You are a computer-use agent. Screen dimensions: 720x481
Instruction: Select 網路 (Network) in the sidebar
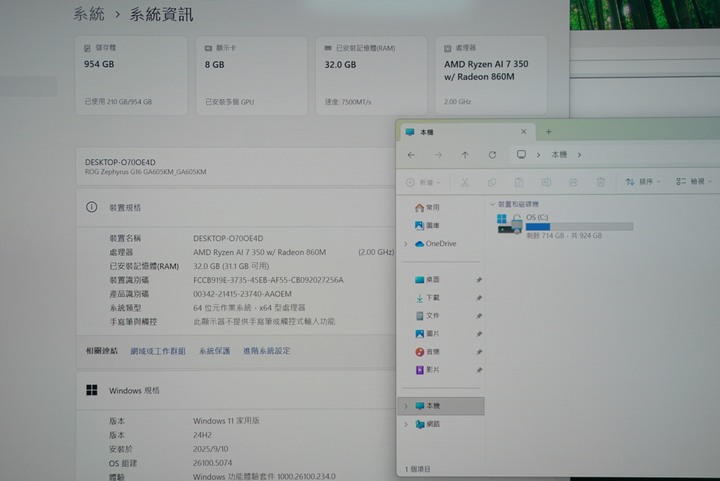tap(428, 424)
